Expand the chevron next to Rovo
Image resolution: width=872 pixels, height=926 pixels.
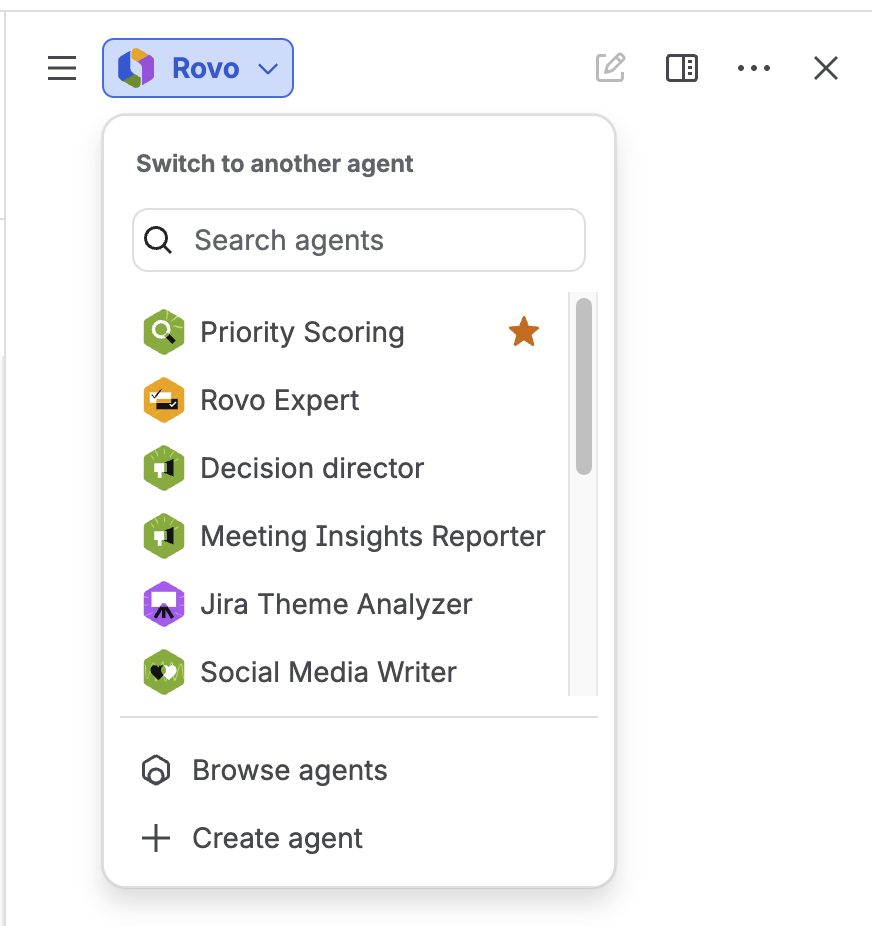coord(267,70)
